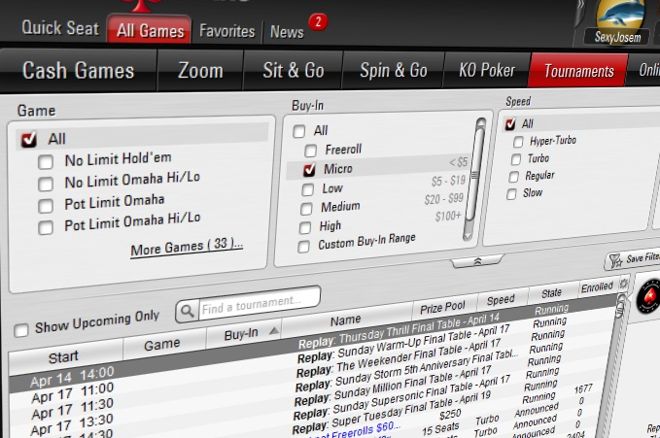Select the All Games tab

pos(149,29)
